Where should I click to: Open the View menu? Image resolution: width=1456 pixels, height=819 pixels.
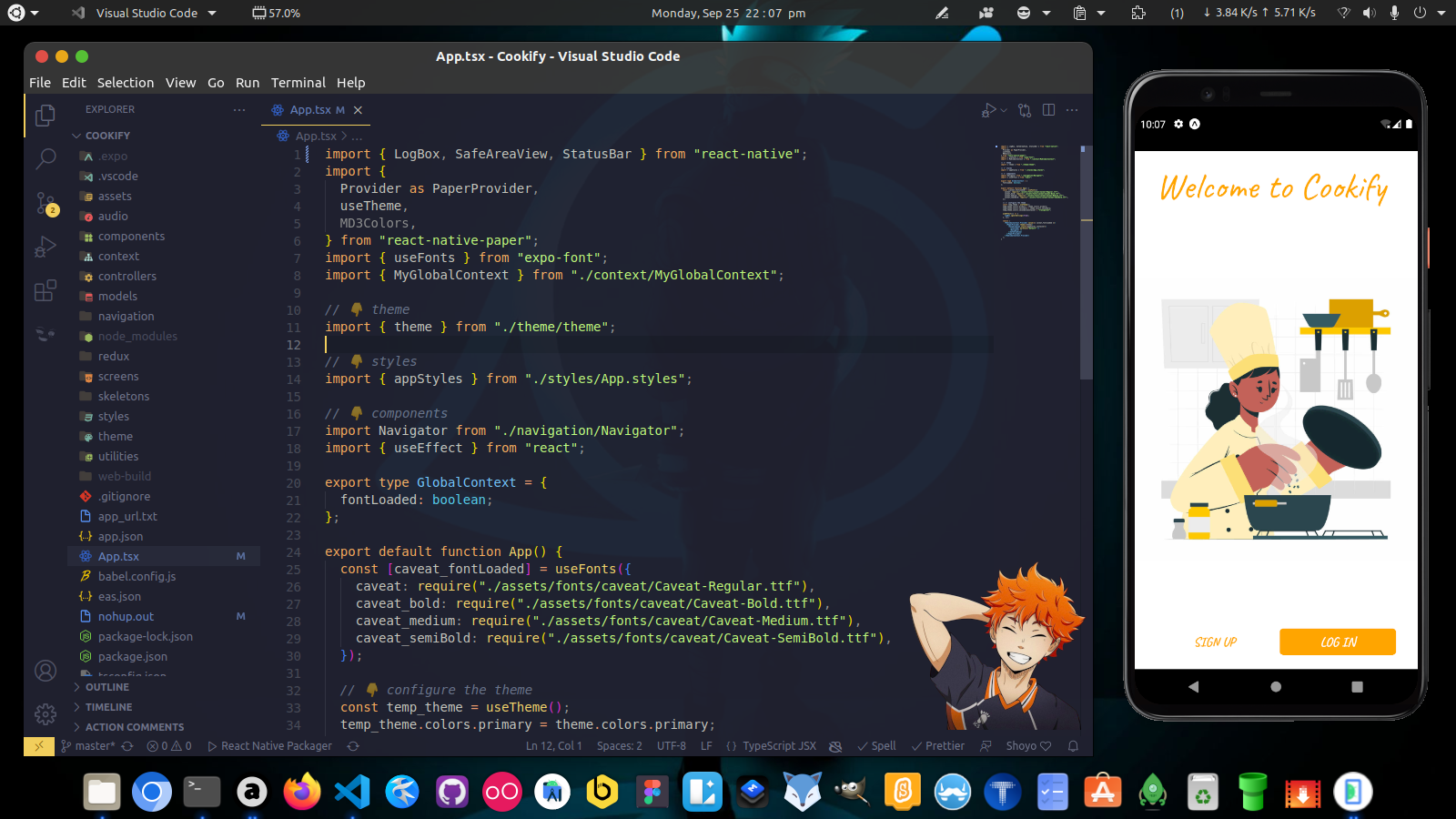(x=180, y=83)
